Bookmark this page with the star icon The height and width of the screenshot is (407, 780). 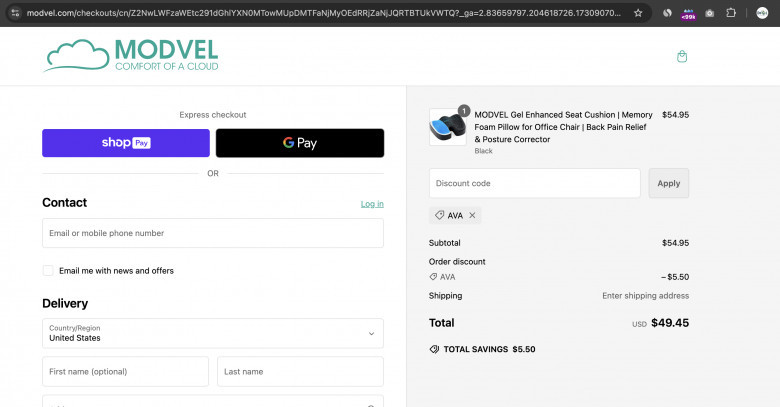pyautogui.click(x=638, y=13)
